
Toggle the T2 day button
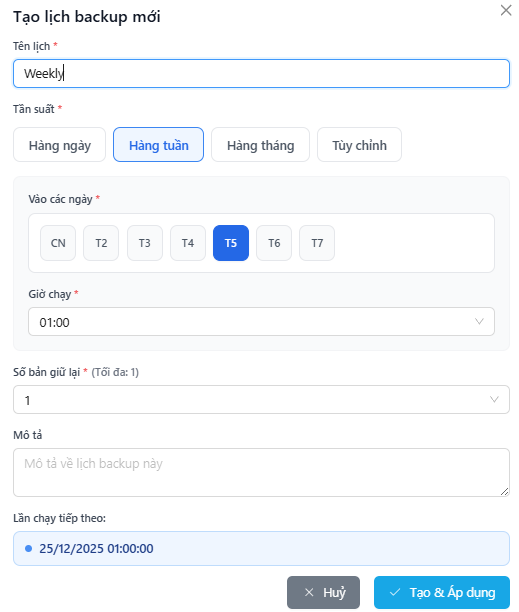click(101, 243)
